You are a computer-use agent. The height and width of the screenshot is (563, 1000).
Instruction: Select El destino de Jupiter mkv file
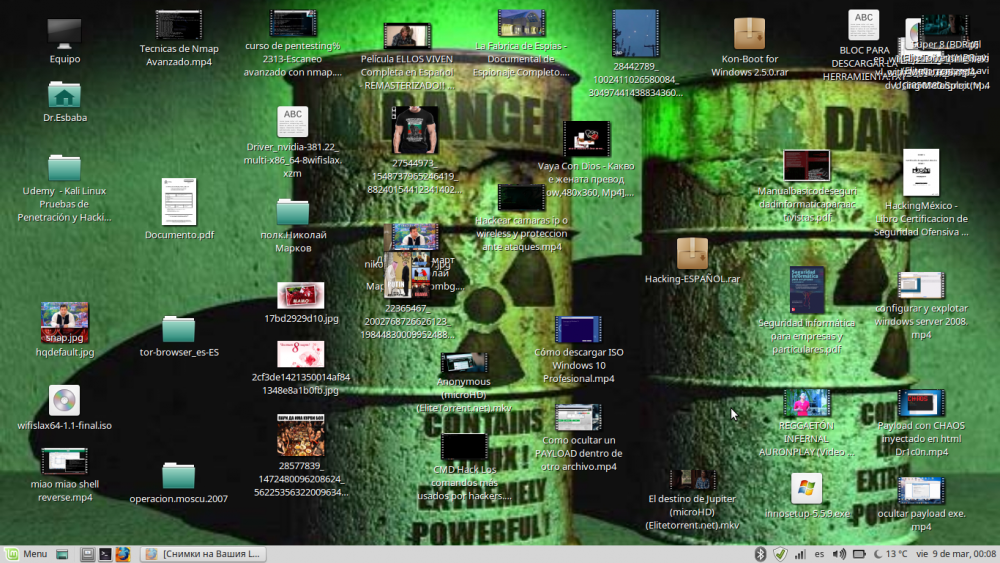pyautogui.click(x=692, y=479)
